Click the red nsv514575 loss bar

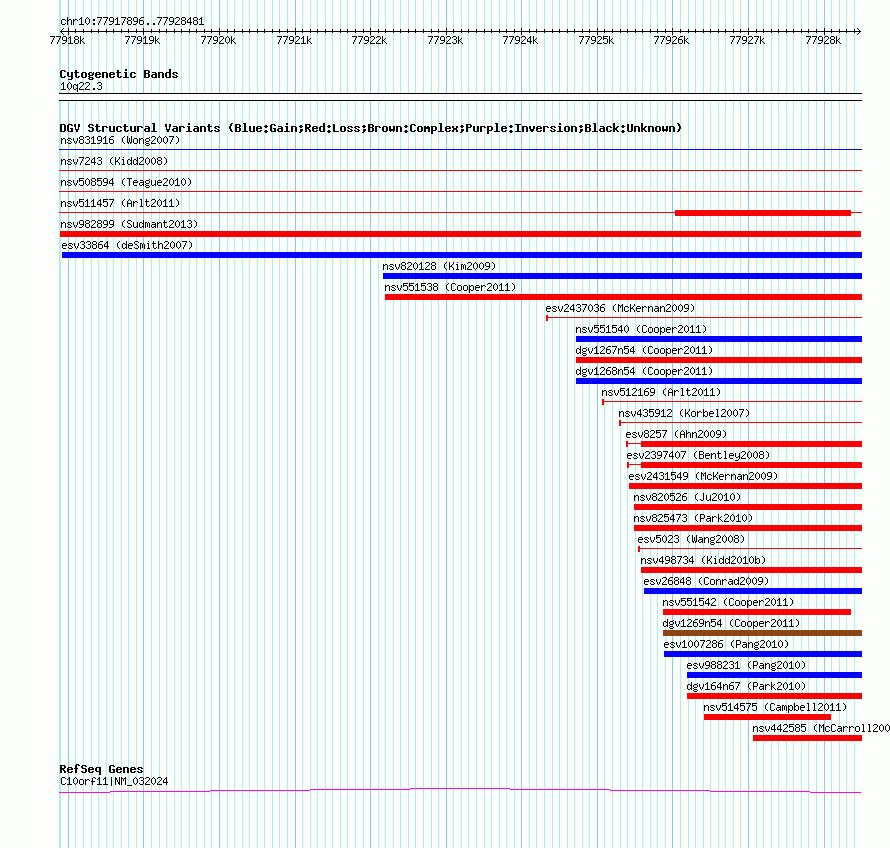[767, 717]
